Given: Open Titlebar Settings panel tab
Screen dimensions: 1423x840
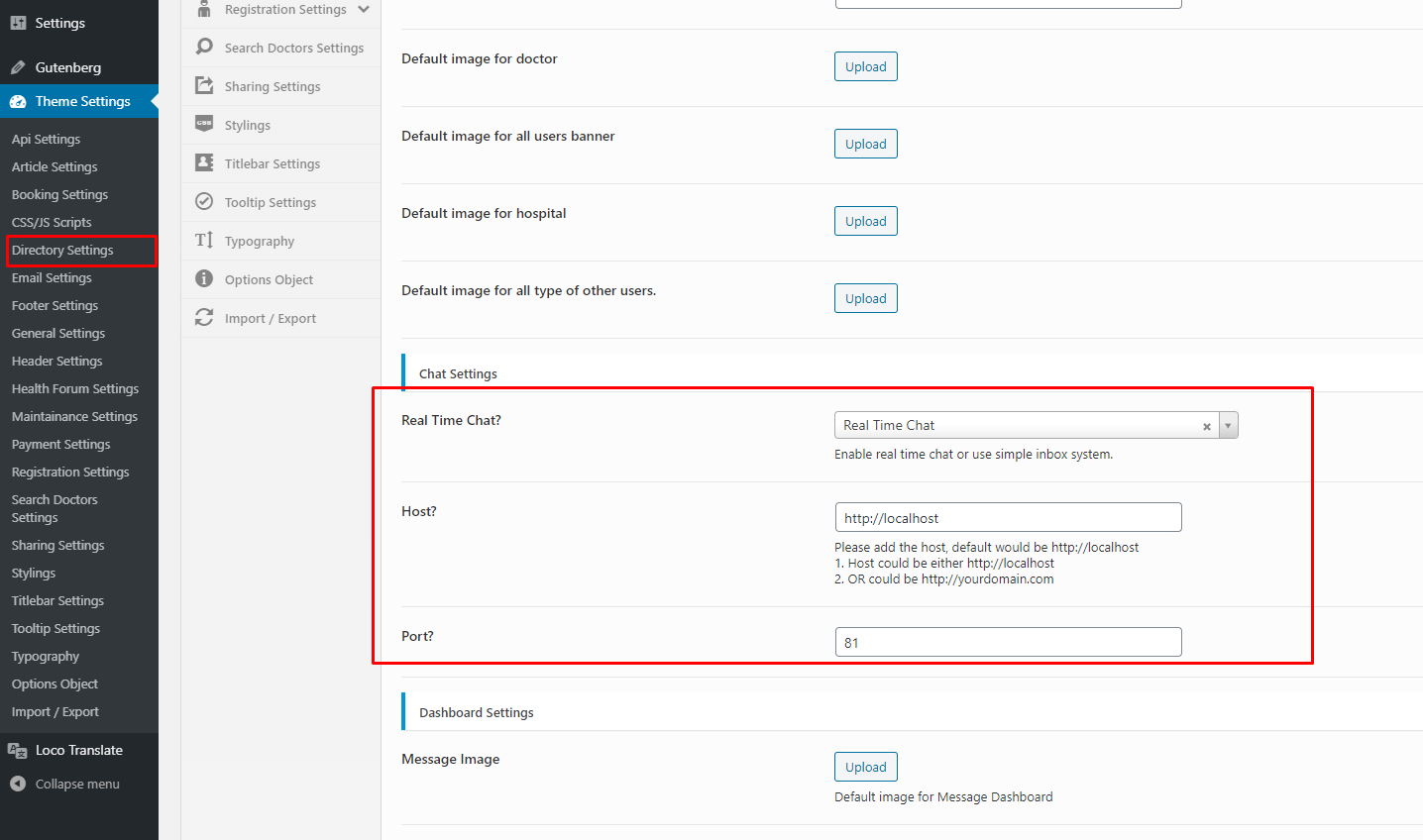Looking at the screenshot, I should coord(281,163).
